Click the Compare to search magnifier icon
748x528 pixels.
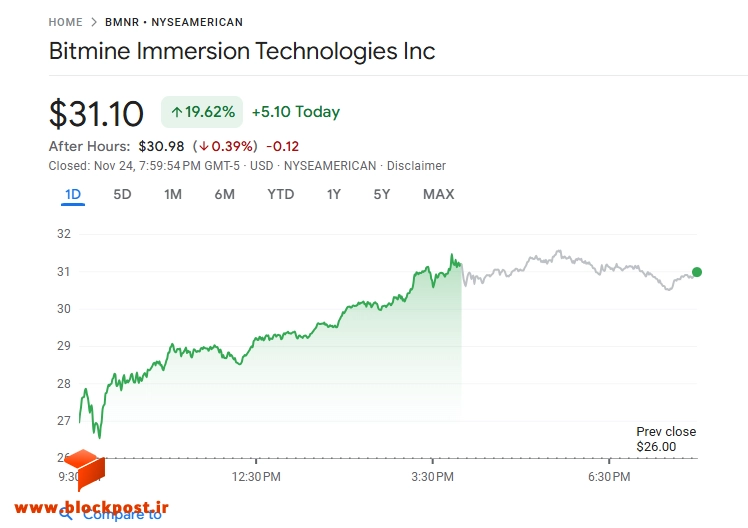66,514
